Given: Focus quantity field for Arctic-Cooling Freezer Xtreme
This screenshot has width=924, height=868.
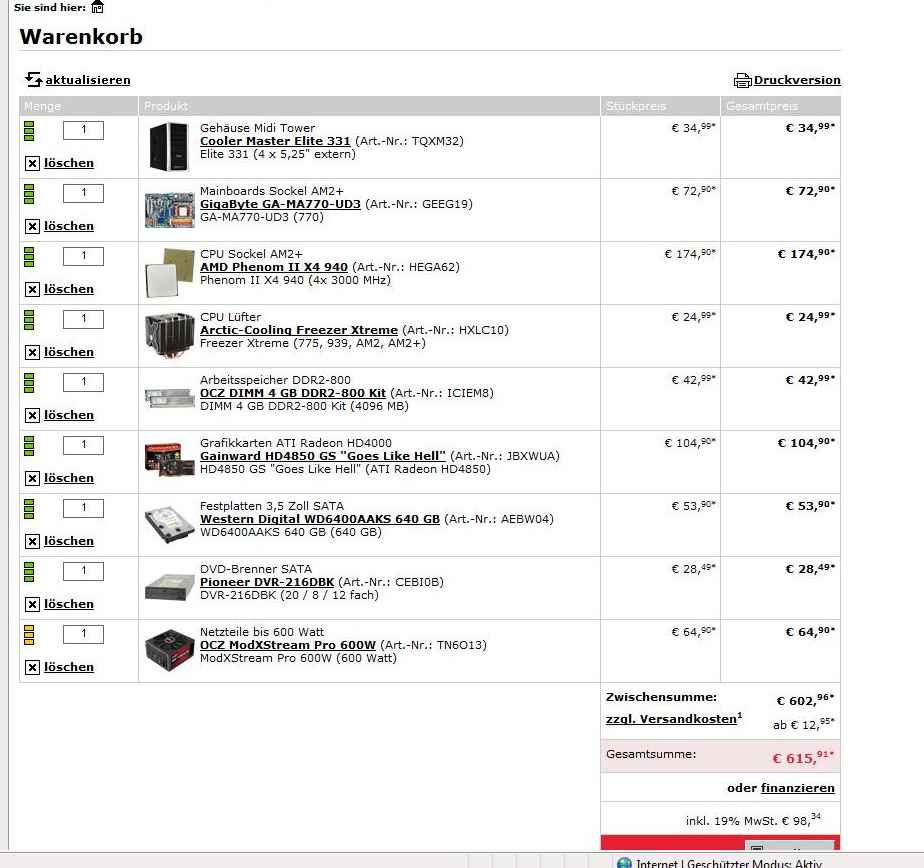Looking at the screenshot, I should coord(83,319).
